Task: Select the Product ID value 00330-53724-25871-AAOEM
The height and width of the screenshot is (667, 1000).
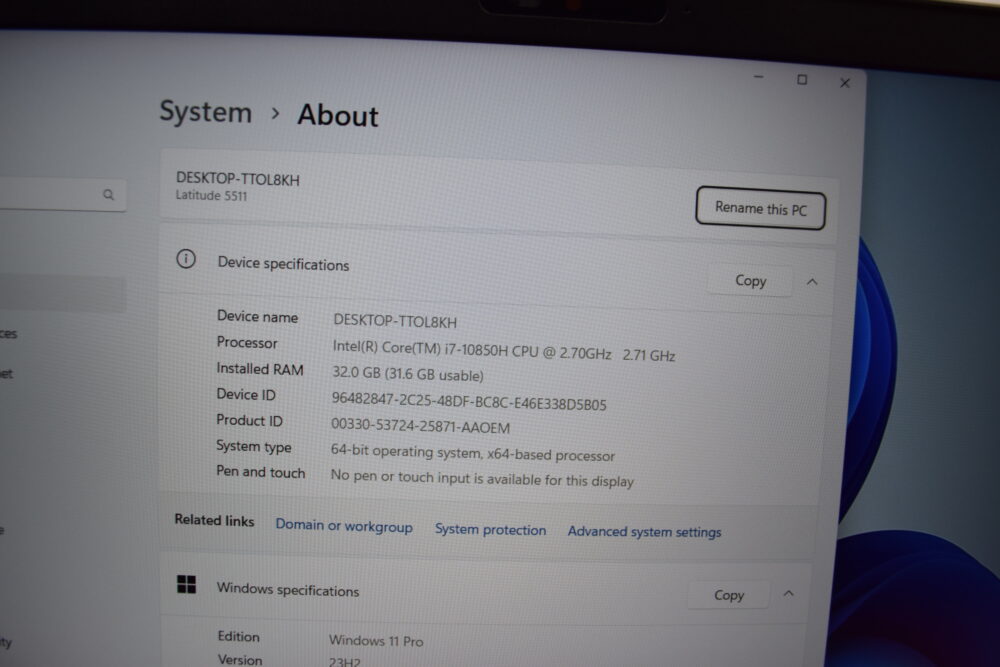Action: coord(420,425)
